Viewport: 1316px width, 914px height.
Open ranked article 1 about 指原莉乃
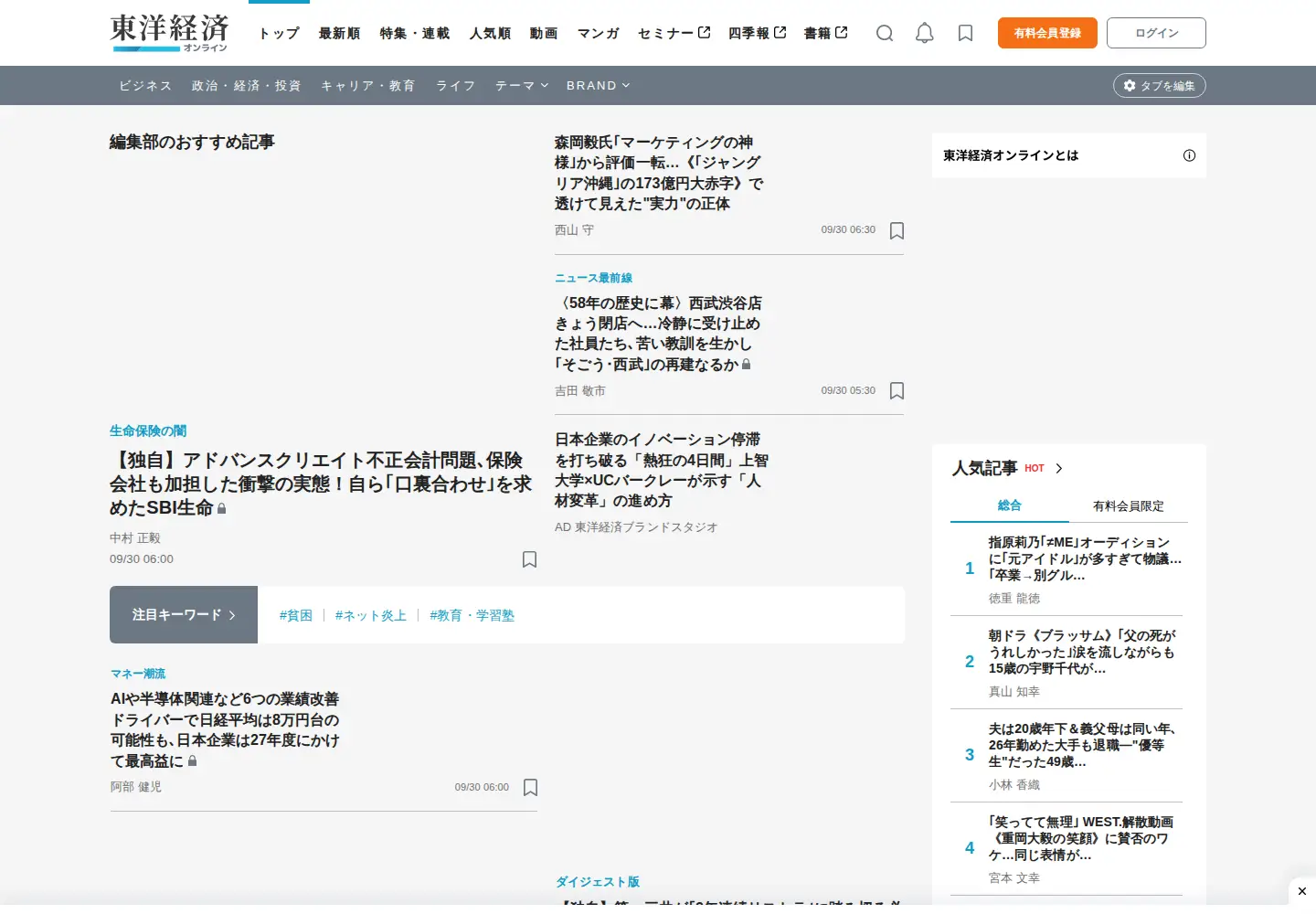click(x=1086, y=559)
